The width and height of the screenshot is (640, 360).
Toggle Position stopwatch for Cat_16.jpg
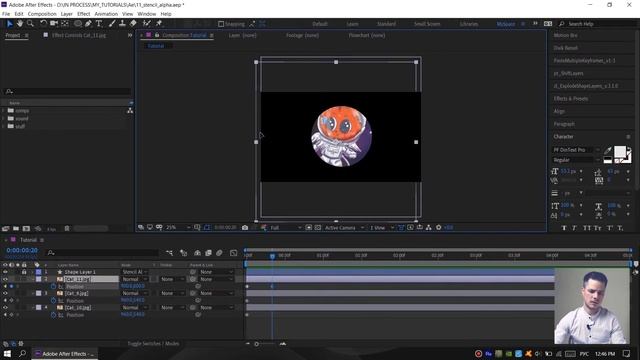(x=53, y=315)
